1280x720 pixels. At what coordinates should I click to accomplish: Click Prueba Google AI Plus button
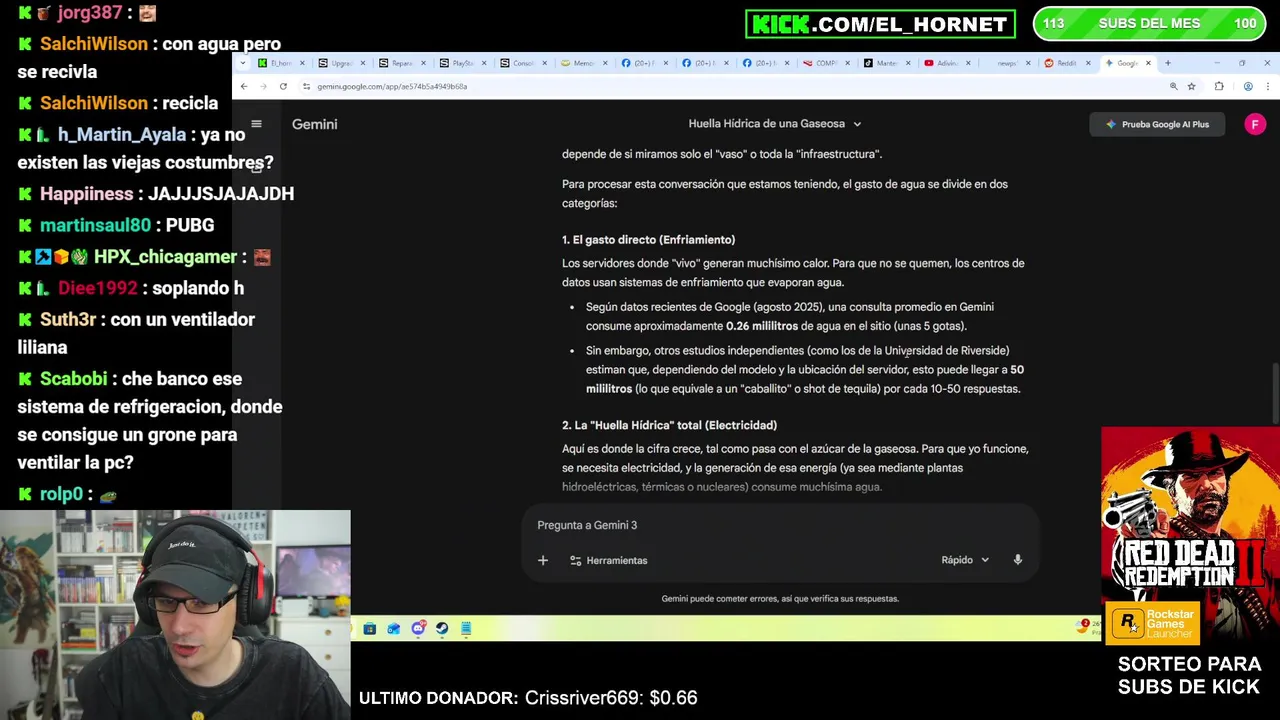click(1157, 124)
